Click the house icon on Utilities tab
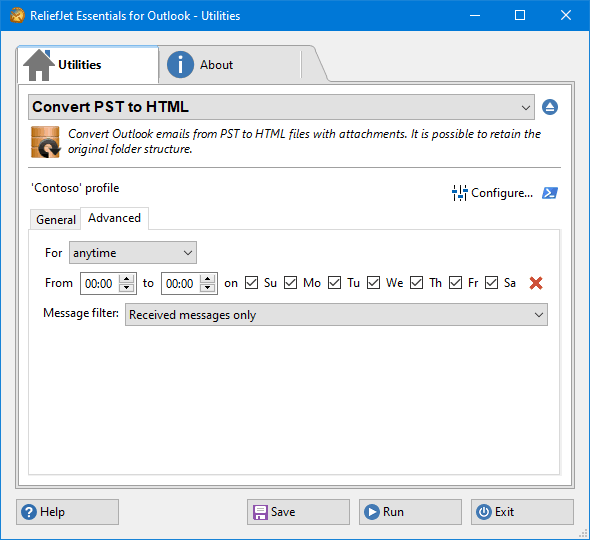This screenshot has height=540, width=590. coord(39,65)
